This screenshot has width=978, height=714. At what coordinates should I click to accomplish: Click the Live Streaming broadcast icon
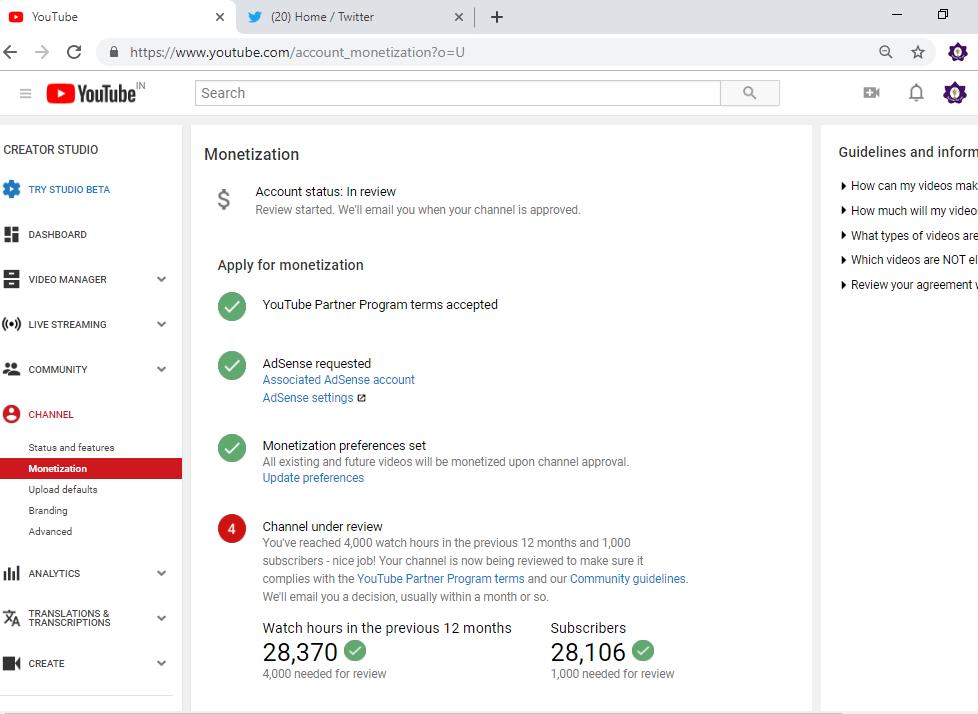[11, 324]
